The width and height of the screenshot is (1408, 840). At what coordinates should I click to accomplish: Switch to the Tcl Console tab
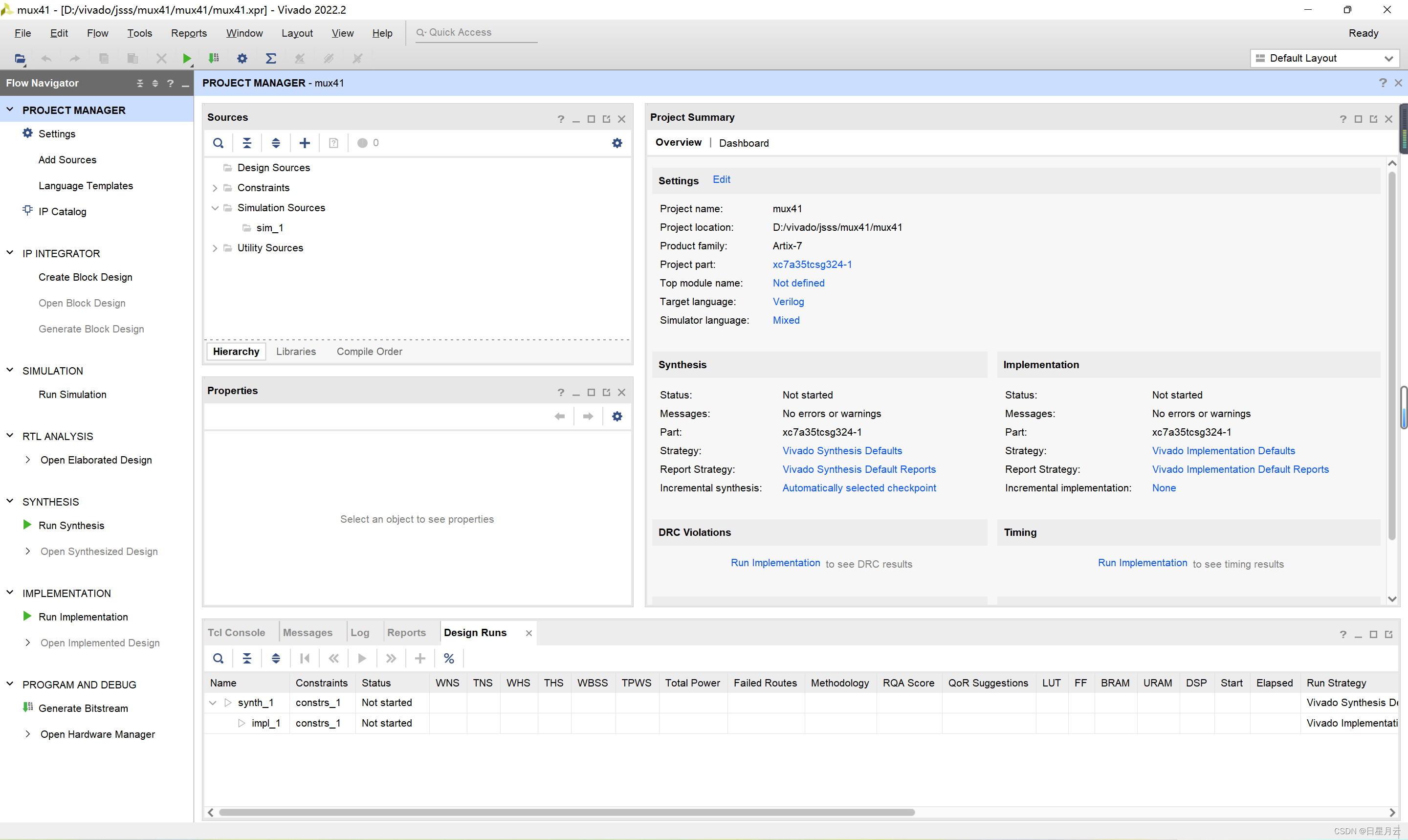point(236,632)
